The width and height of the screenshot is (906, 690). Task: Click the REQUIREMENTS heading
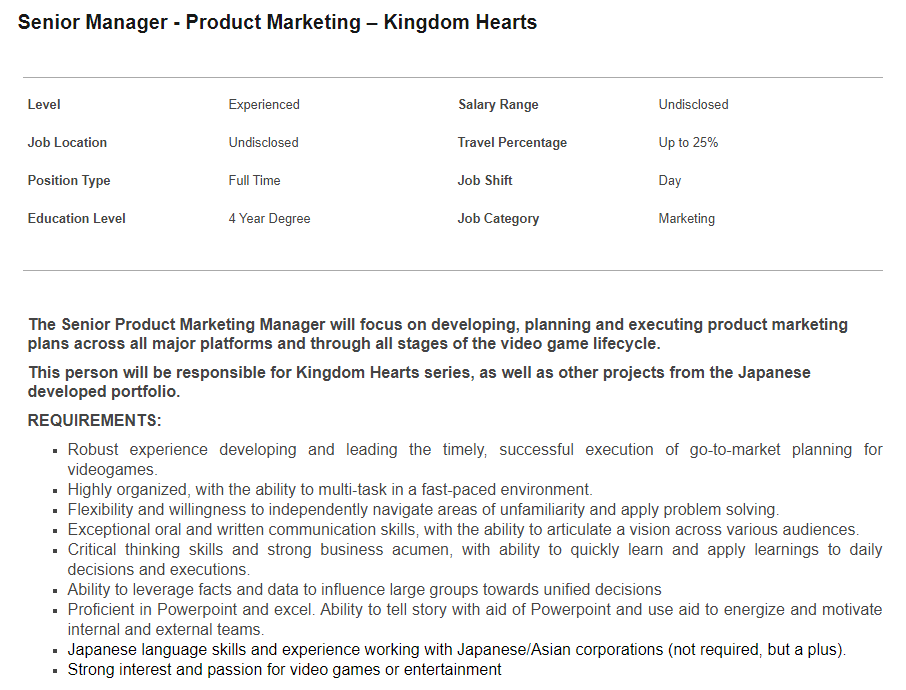click(95, 420)
